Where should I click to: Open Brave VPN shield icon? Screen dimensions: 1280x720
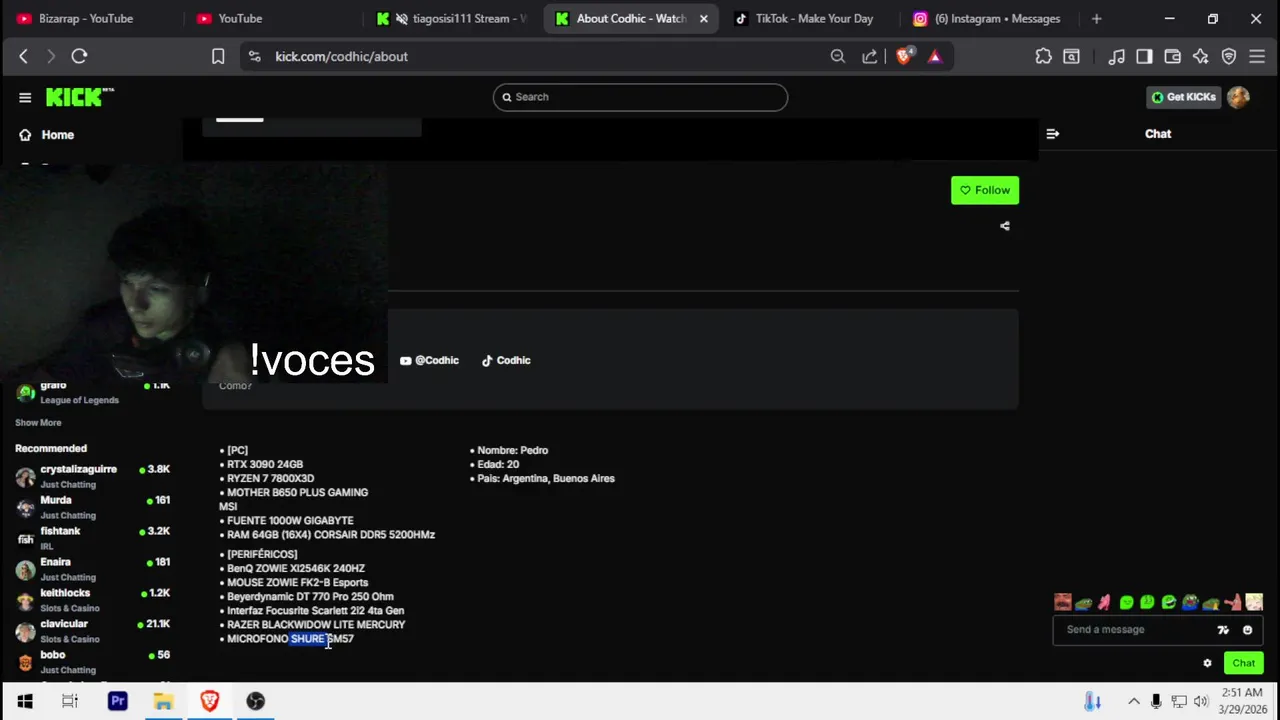click(x=1229, y=57)
